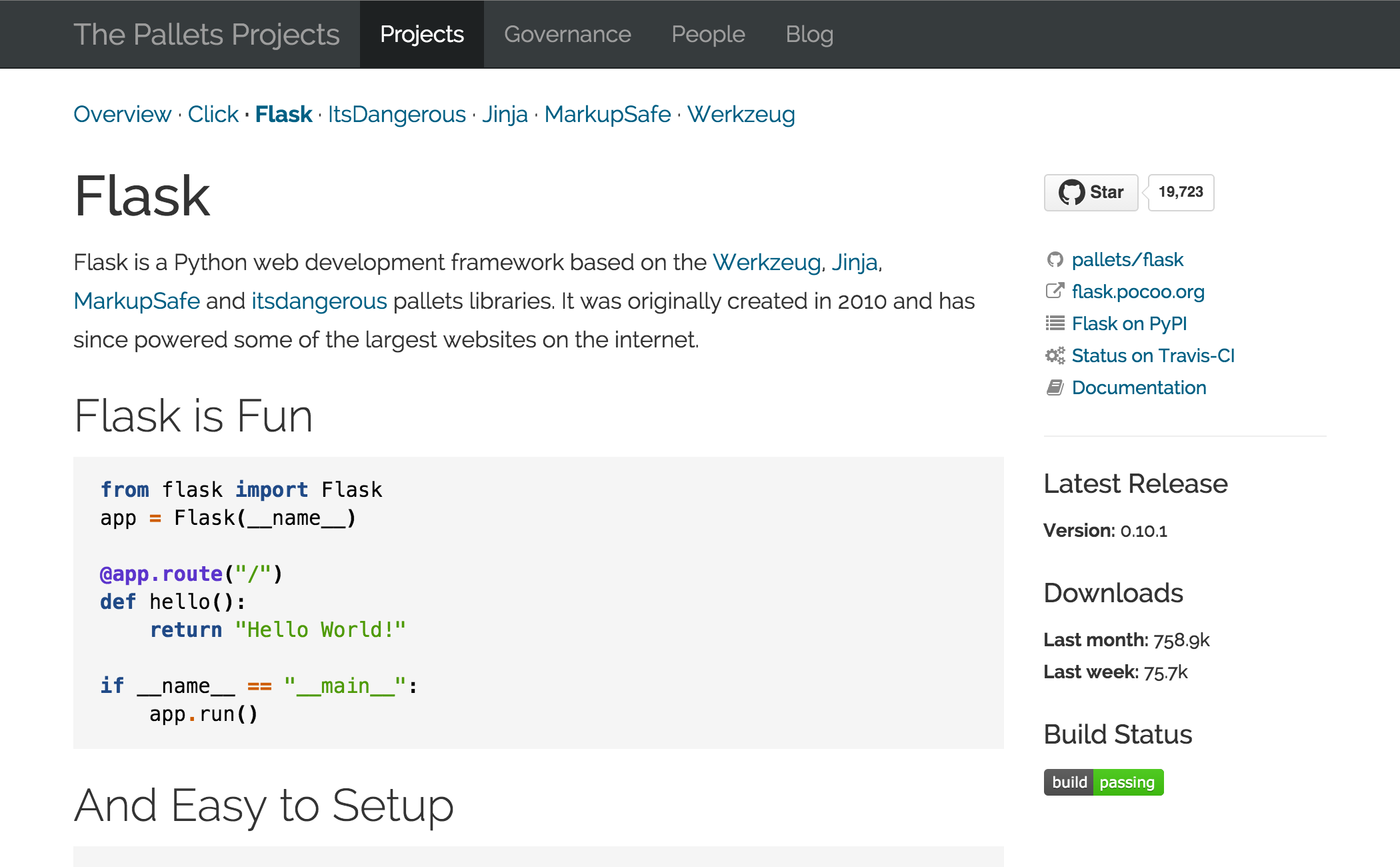The width and height of the screenshot is (1400, 867).
Task: Click the GitHub octocat Star button
Action: click(1091, 193)
